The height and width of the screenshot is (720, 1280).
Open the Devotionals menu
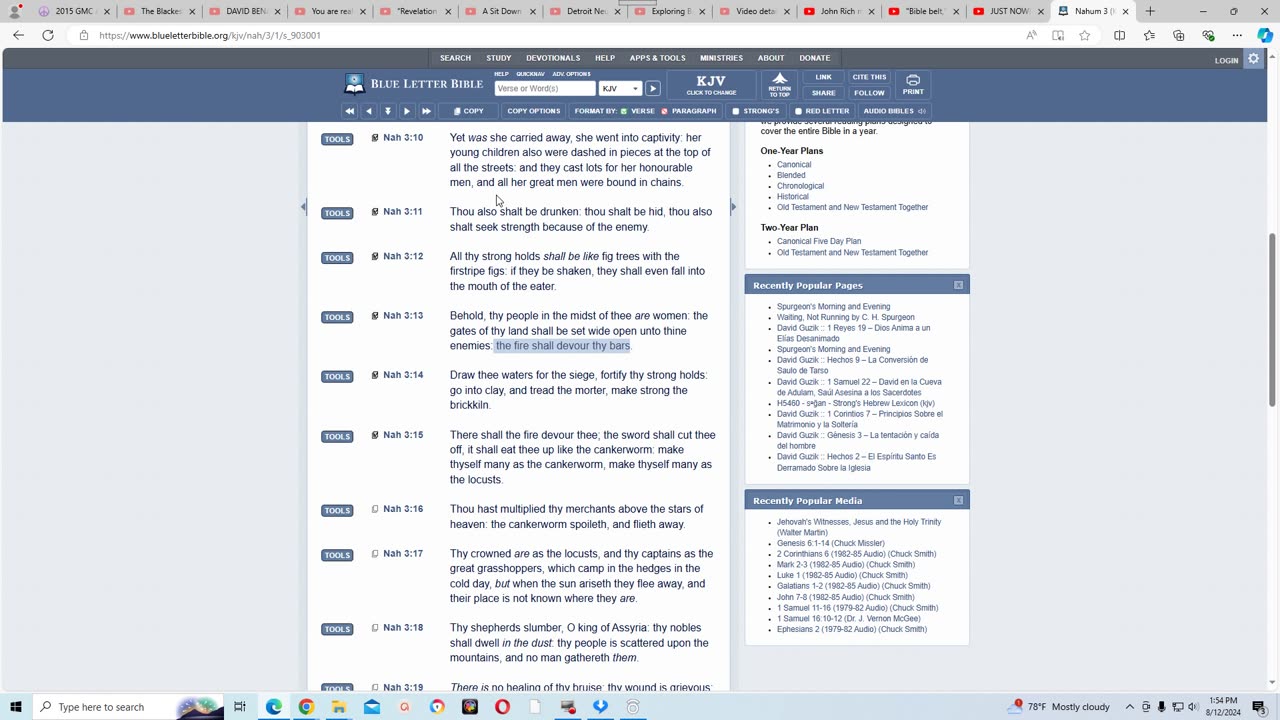[x=553, y=58]
